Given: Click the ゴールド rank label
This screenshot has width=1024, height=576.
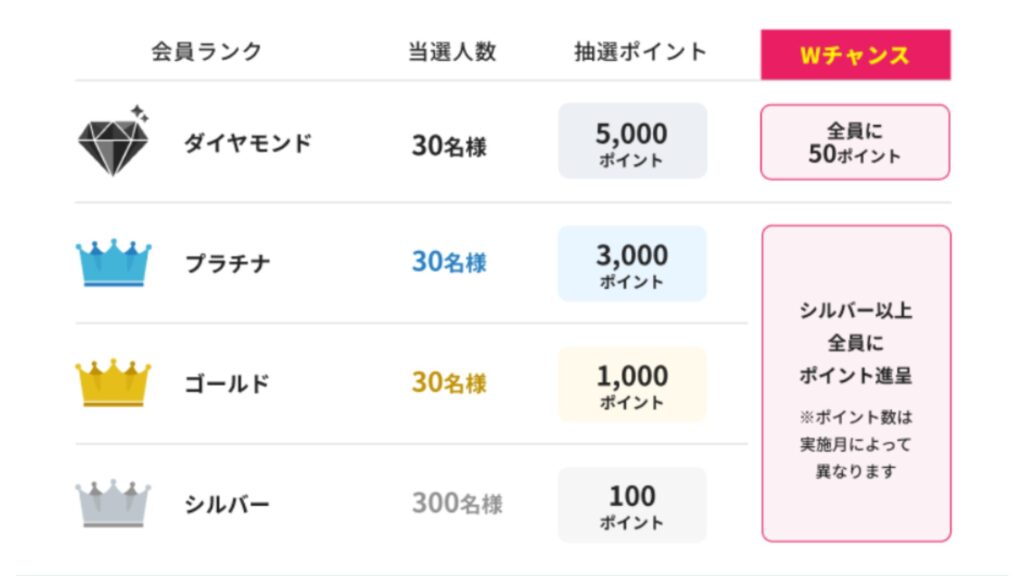Looking at the screenshot, I should (x=228, y=384).
